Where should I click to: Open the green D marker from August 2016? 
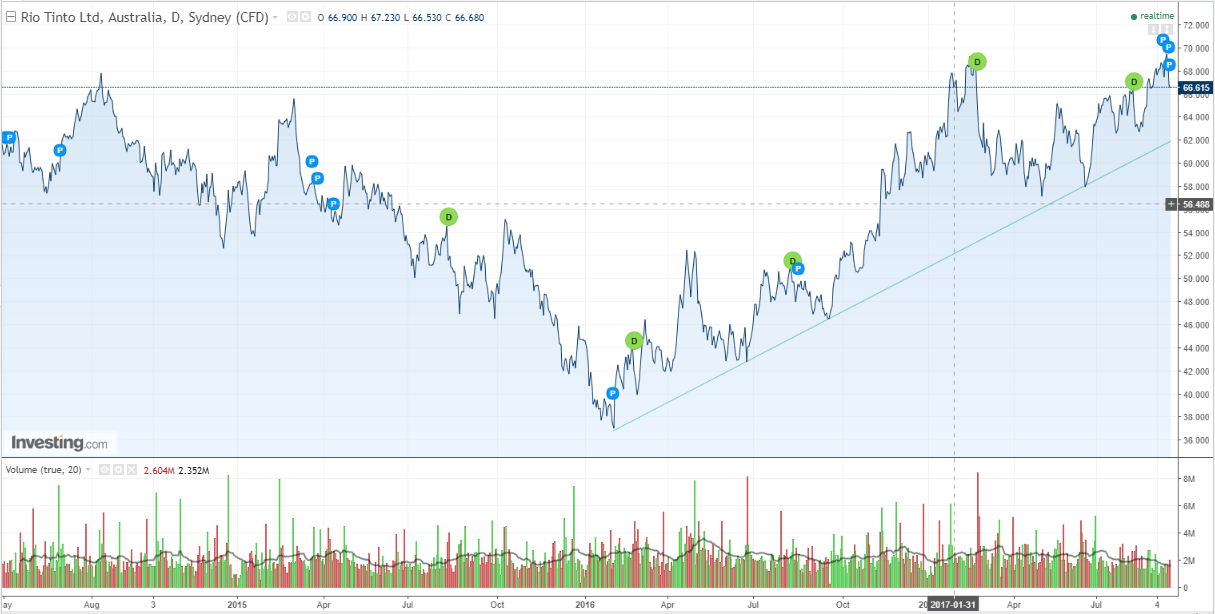[x=791, y=260]
